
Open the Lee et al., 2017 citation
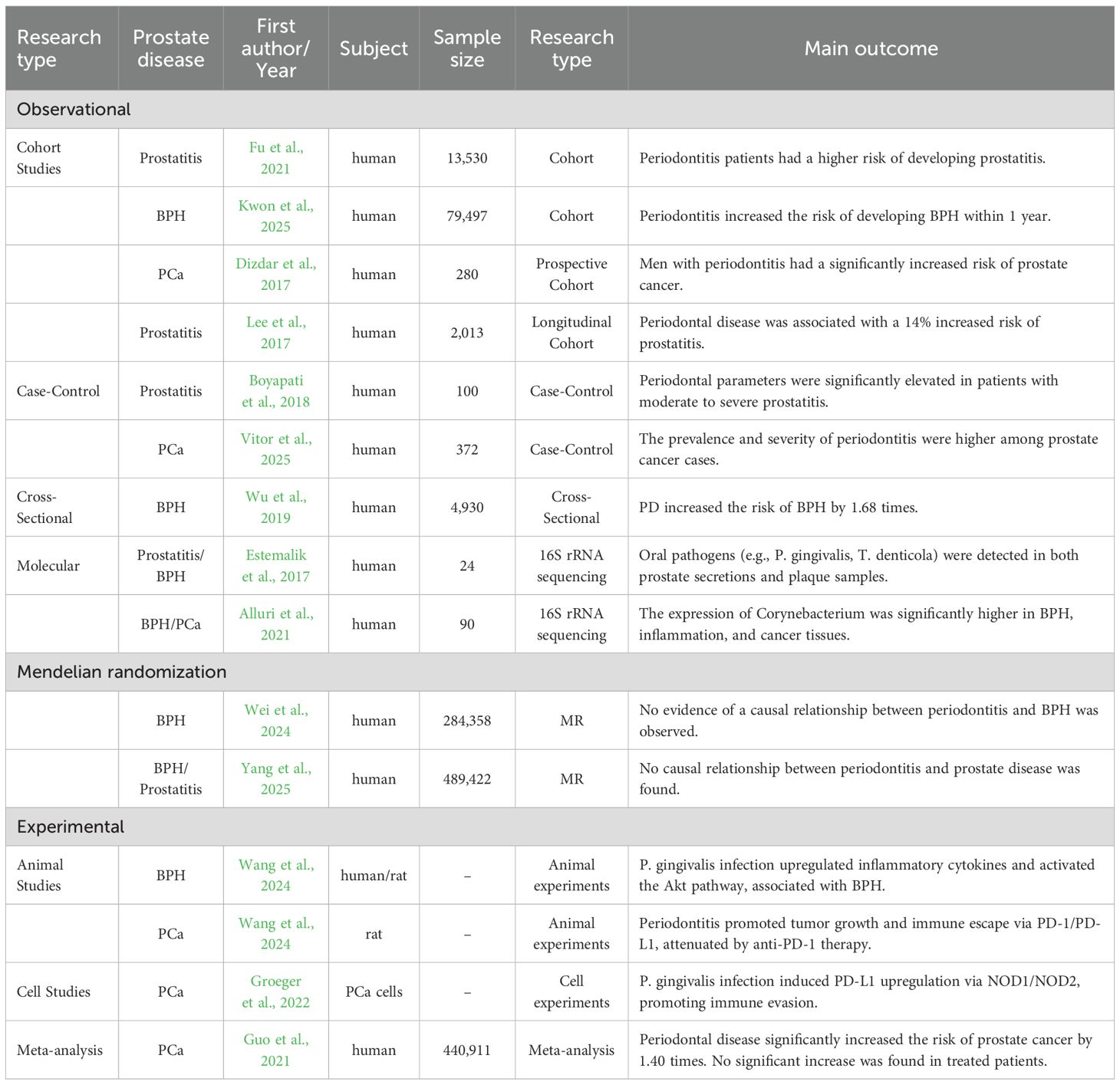(275, 333)
